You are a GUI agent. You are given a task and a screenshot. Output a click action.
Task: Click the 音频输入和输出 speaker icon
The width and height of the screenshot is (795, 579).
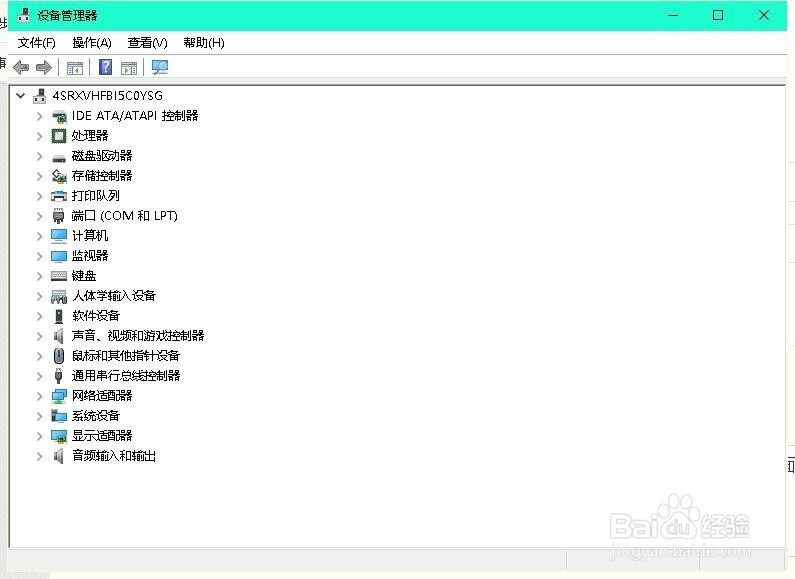coord(59,456)
